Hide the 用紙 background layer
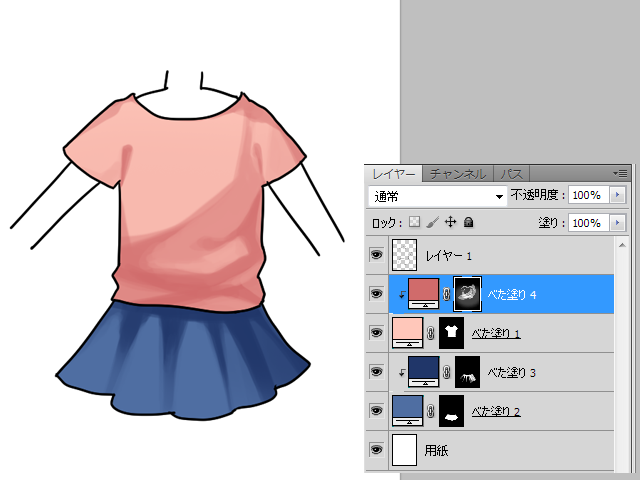Image resolution: width=640 pixels, height=480 pixels. (x=376, y=450)
